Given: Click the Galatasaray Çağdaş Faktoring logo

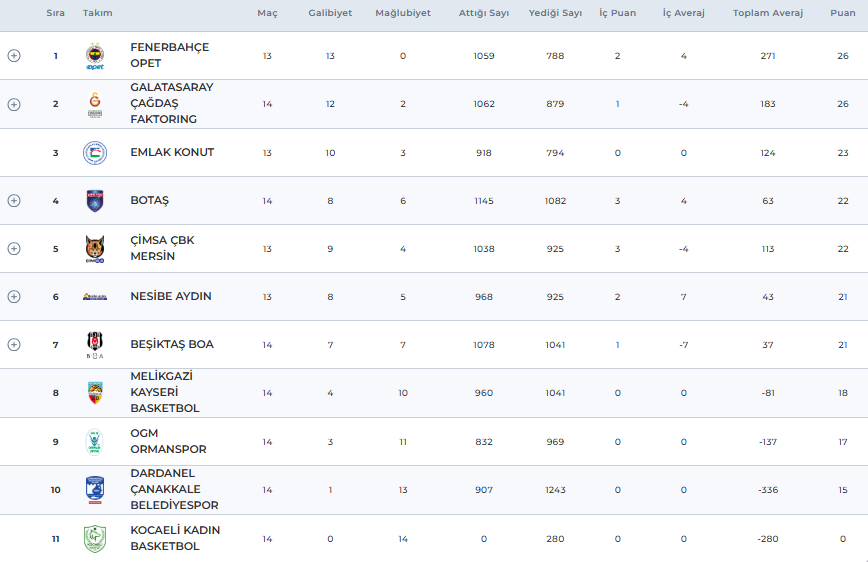Looking at the screenshot, I should coord(95,104).
